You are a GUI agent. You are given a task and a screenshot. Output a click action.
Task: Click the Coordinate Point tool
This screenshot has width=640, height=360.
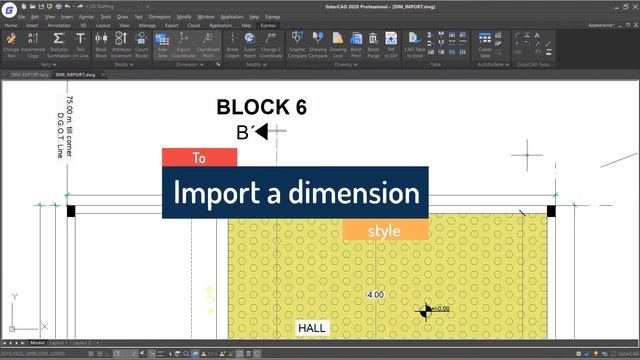pos(208,45)
